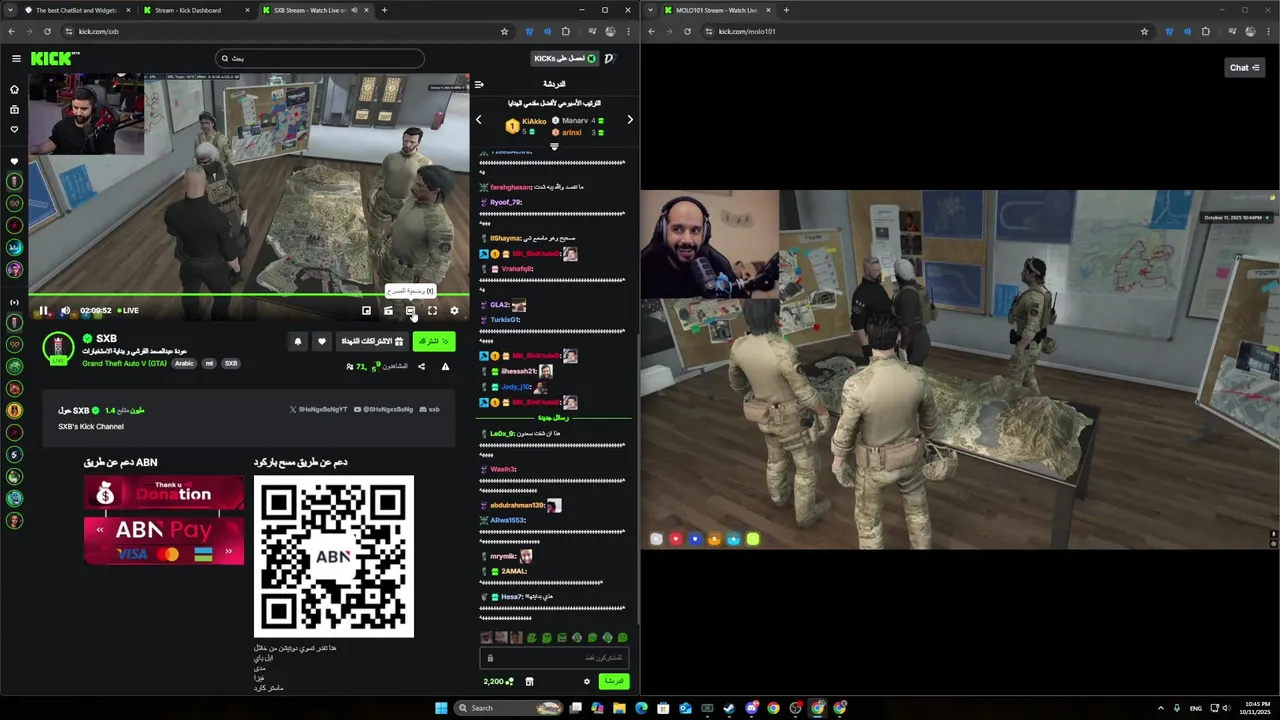Click Chat toggle in MOLO101 window
Screen dimensions: 1280x720
(x=1245, y=68)
